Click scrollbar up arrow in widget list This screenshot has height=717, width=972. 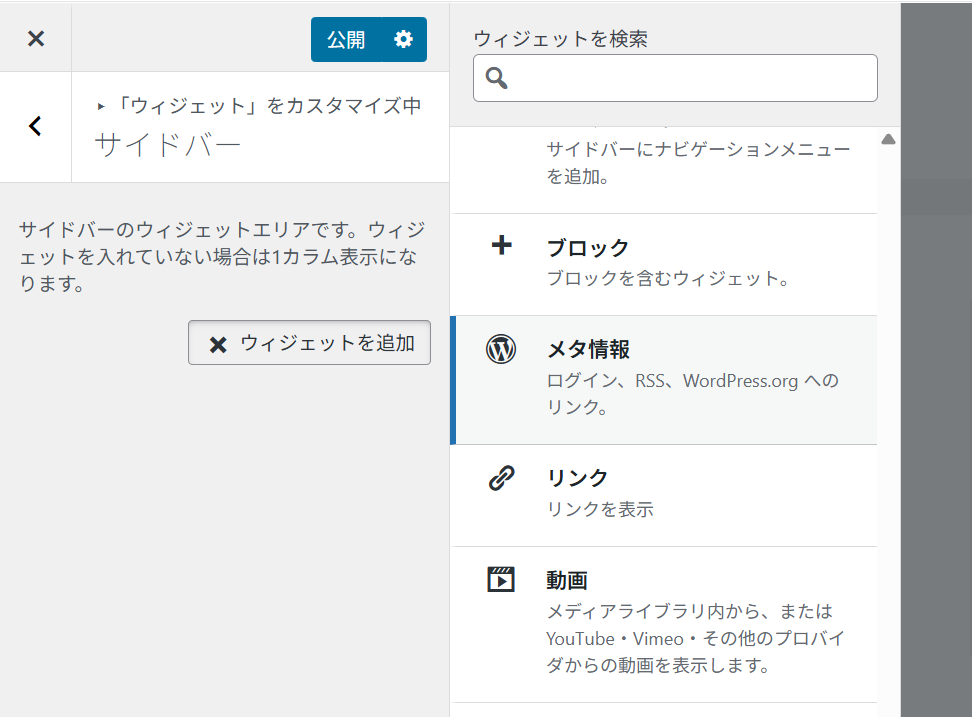(888, 139)
